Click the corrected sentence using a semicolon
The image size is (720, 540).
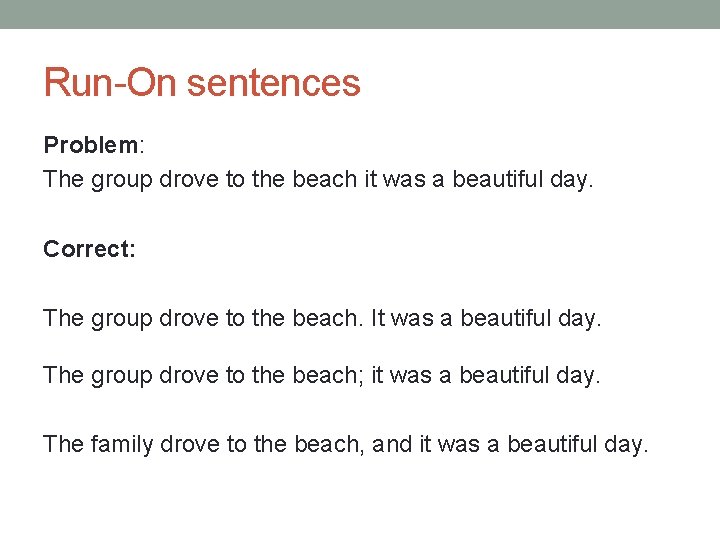click(322, 376)
